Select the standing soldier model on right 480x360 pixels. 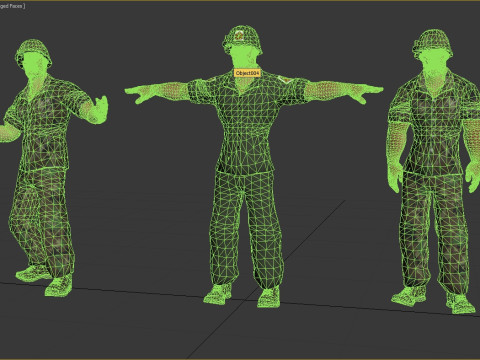tap(433, 170)
